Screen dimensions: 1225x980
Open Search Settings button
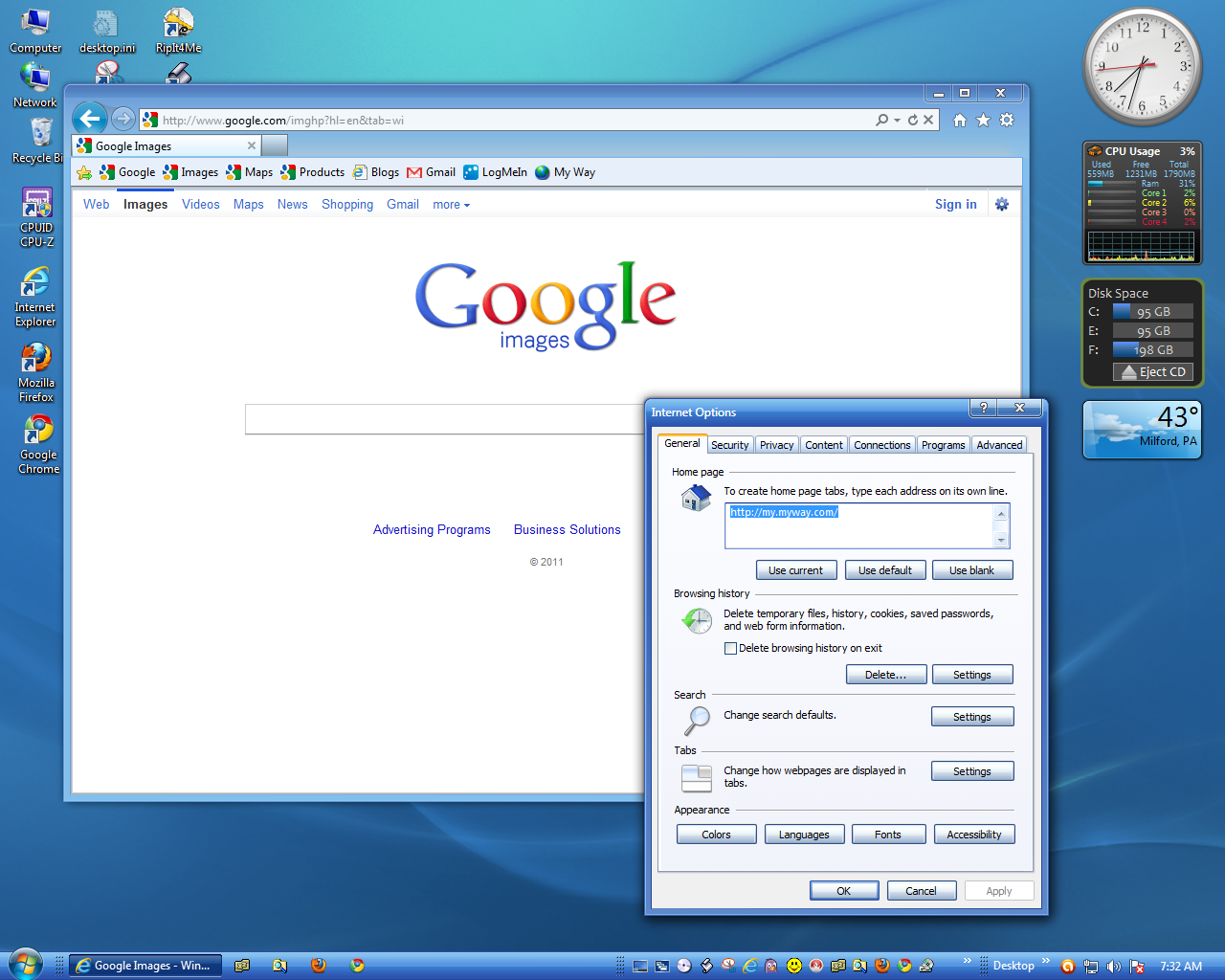pyautogui.click(x=972, y=717)
